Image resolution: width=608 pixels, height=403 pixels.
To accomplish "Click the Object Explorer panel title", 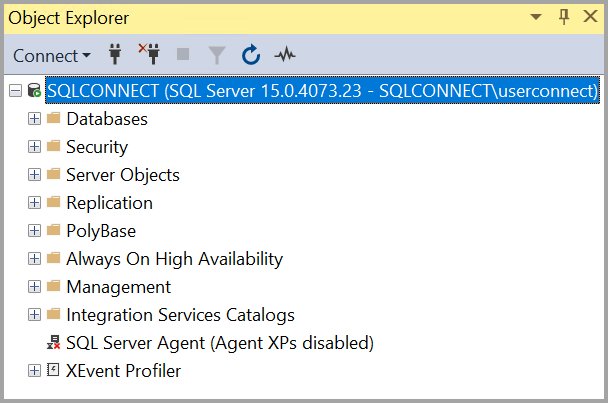I will pyautogui.click(x=69, y=18).
